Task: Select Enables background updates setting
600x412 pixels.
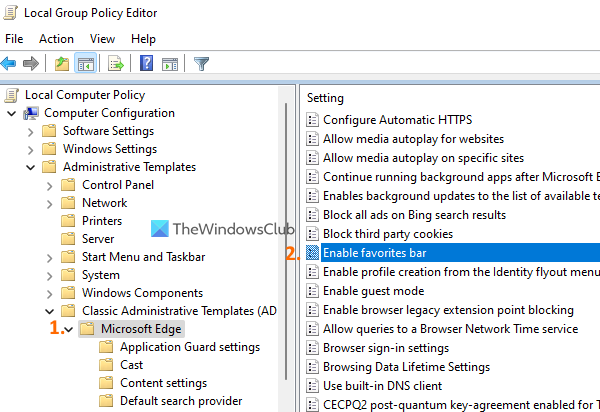Action: tap(461, 196)
